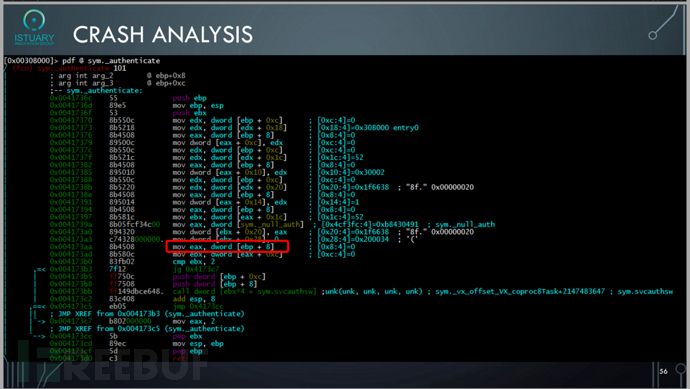This screenshot has width=690, height=389.
Task: Select the sym._authenticate function label
Action: click(x=104, y=90)
